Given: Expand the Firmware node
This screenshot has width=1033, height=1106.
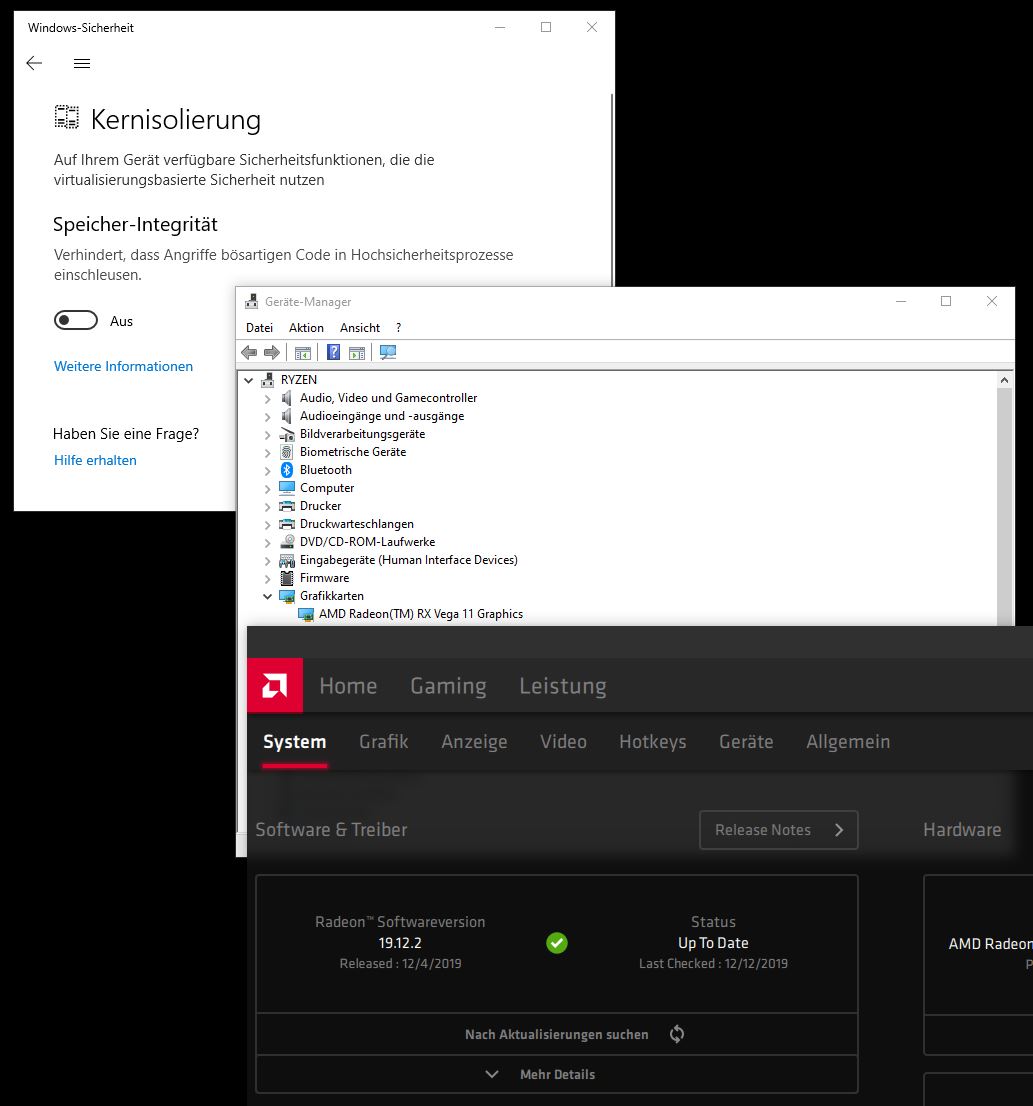Looking at the screenshot, I should [267, 578].
